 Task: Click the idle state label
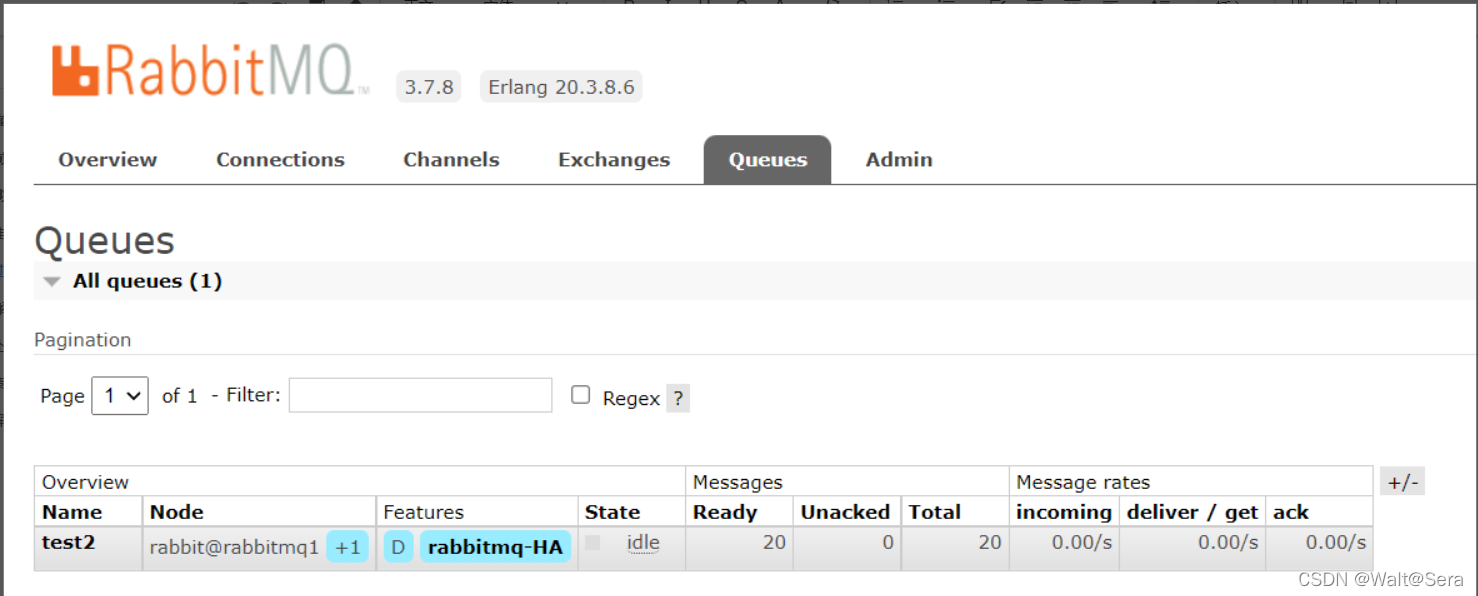(643, 543)
